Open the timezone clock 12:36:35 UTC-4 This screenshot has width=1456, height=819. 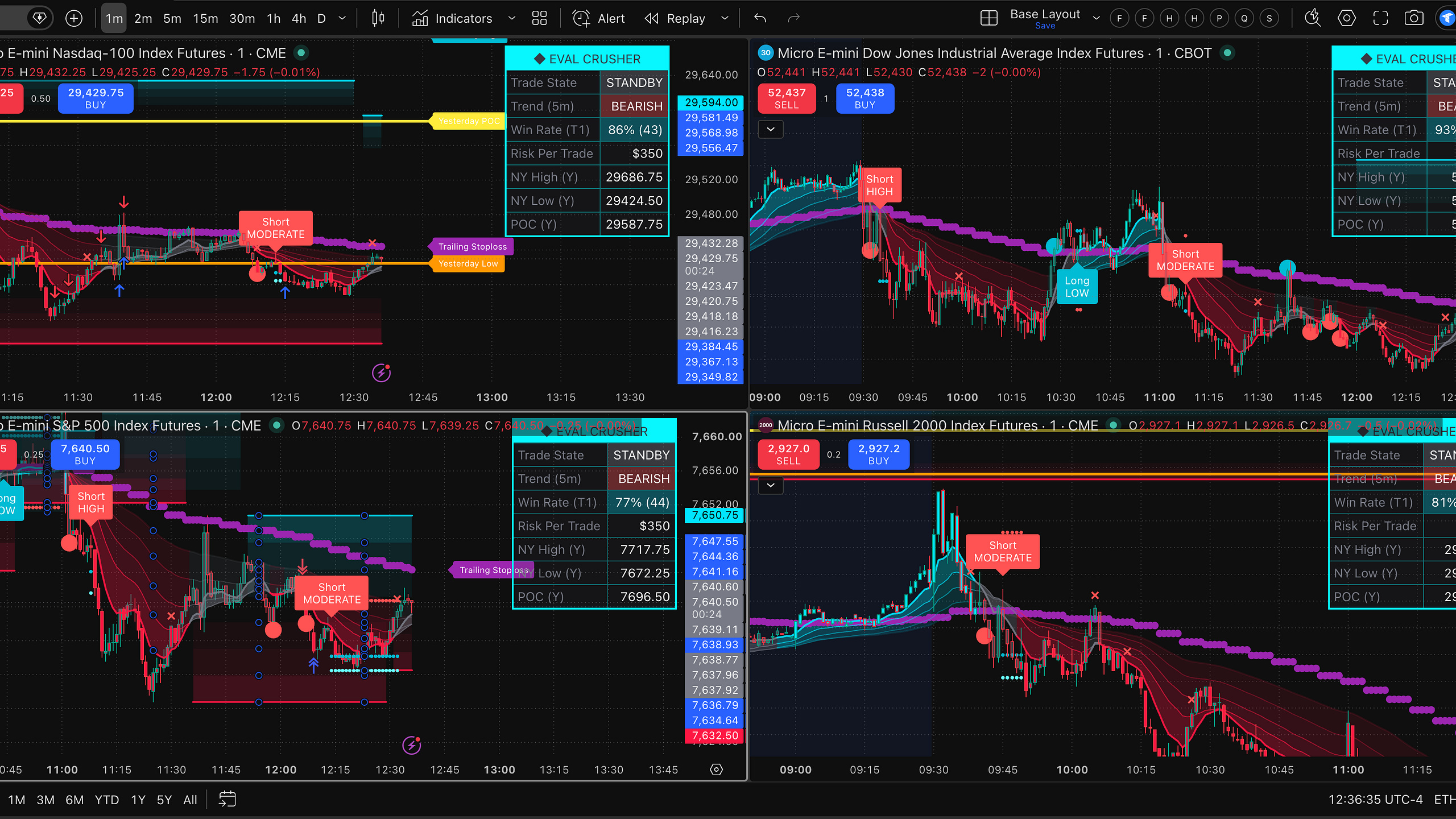pos(1375,800)
